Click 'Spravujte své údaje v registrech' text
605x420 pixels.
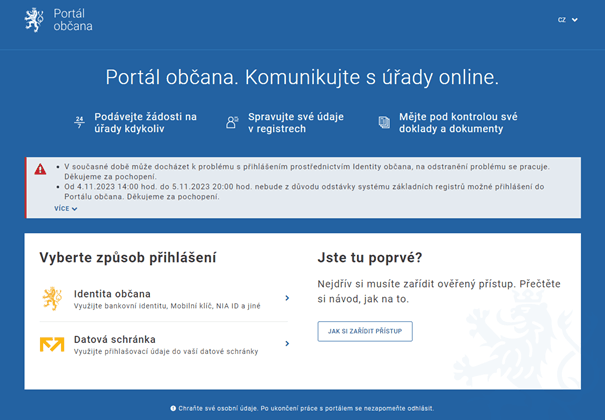coord(296,123)
